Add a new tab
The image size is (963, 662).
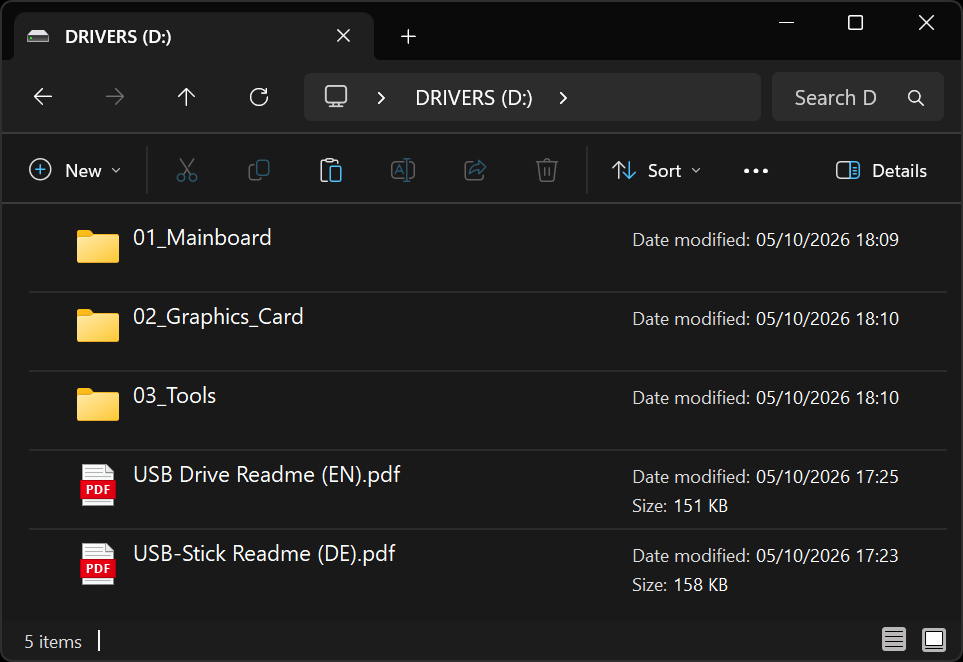point(408,36)
